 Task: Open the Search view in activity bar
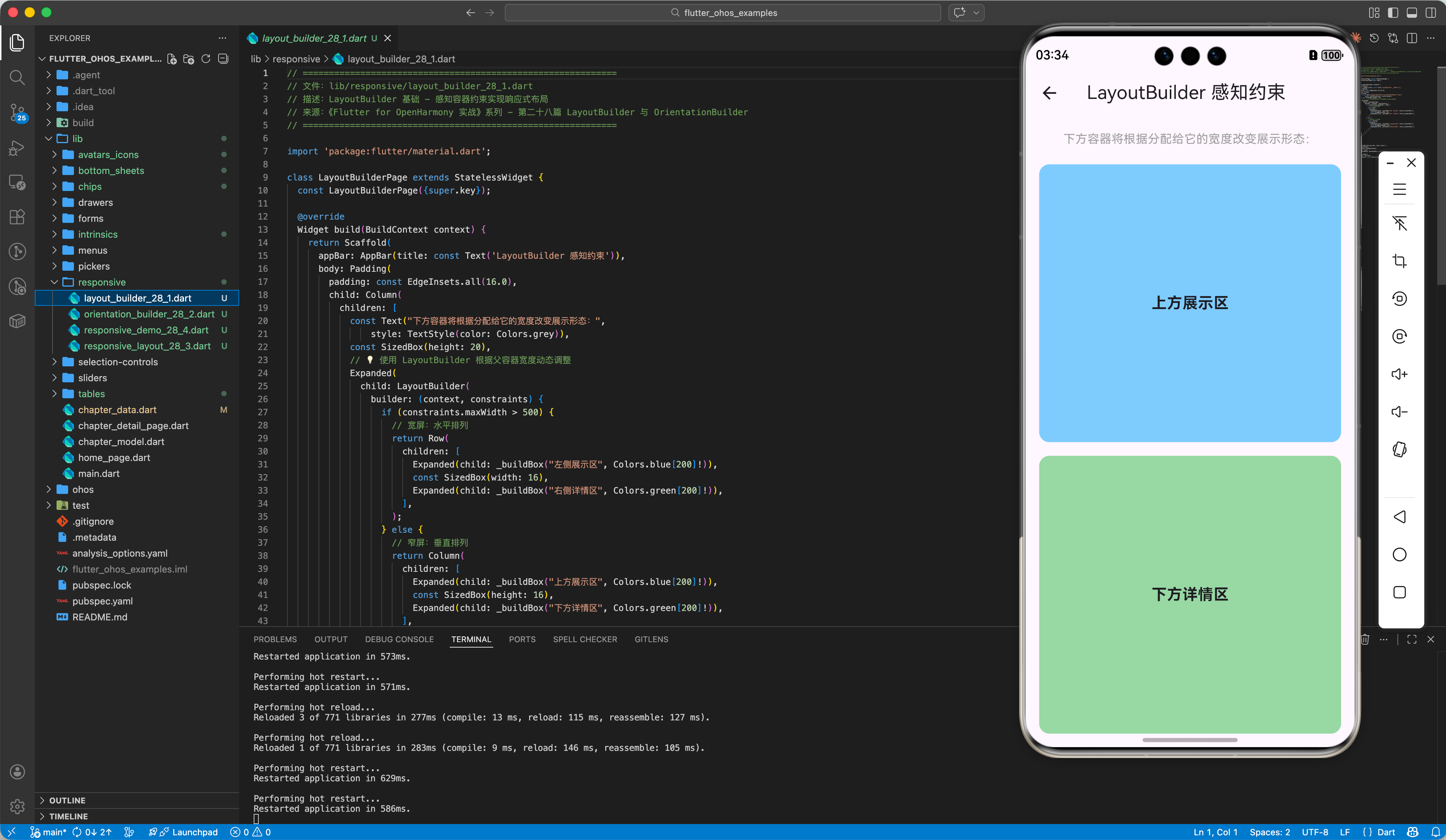(17, 77)
